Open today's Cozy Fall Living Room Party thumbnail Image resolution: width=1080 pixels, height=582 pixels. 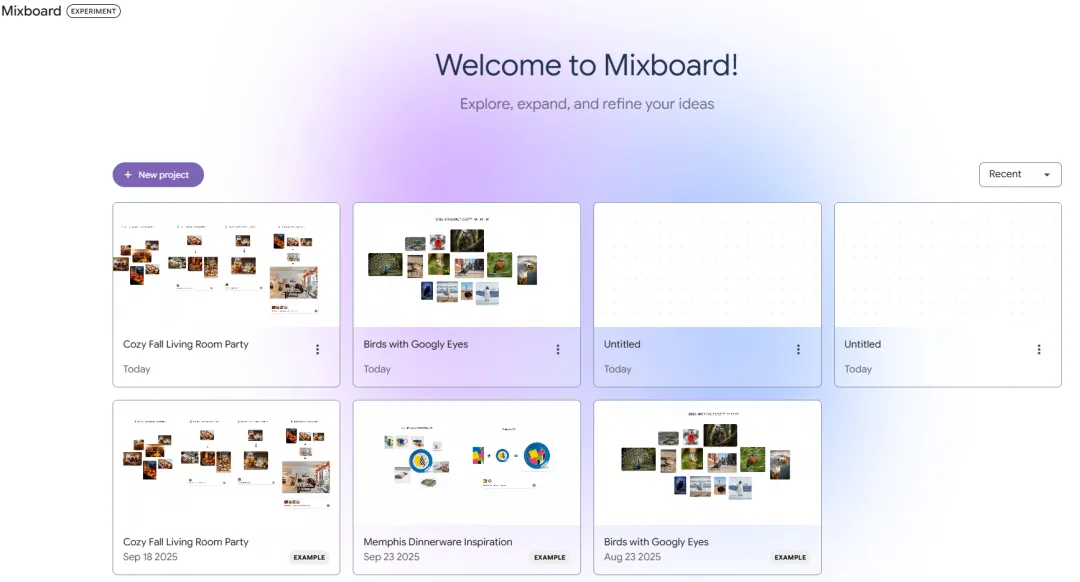point(226,263)
